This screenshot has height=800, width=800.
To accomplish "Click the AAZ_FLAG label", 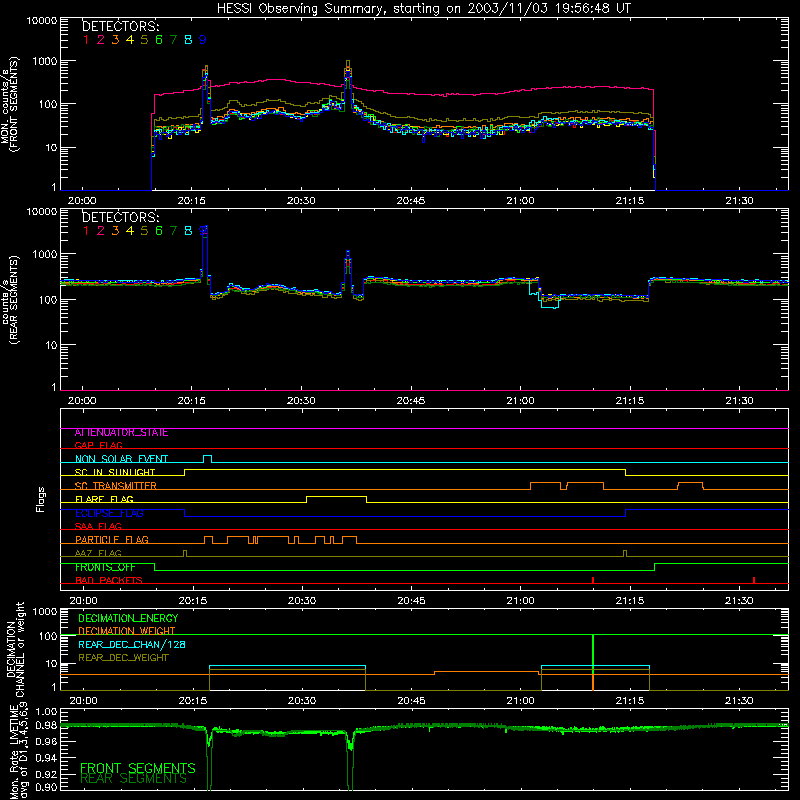I will [x=98, y=553].
